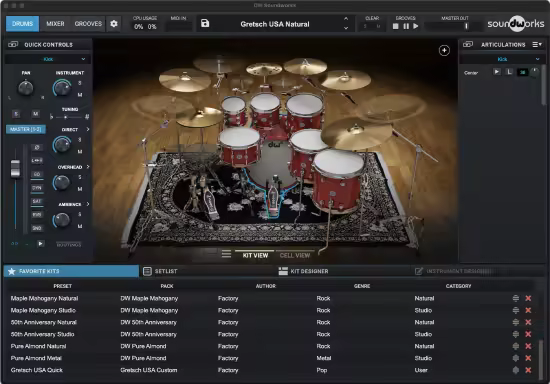Open the settings gear in top toolbar

coord(114,24)
